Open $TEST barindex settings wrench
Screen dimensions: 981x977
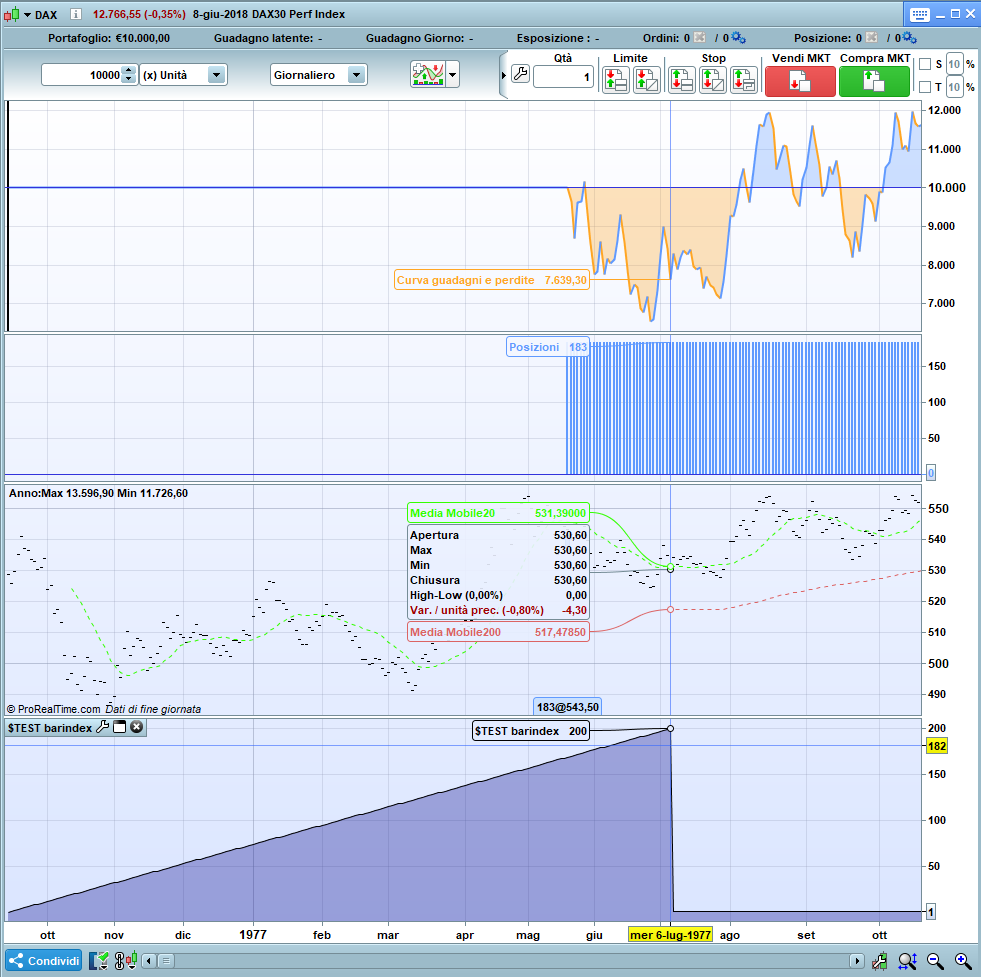103,727
